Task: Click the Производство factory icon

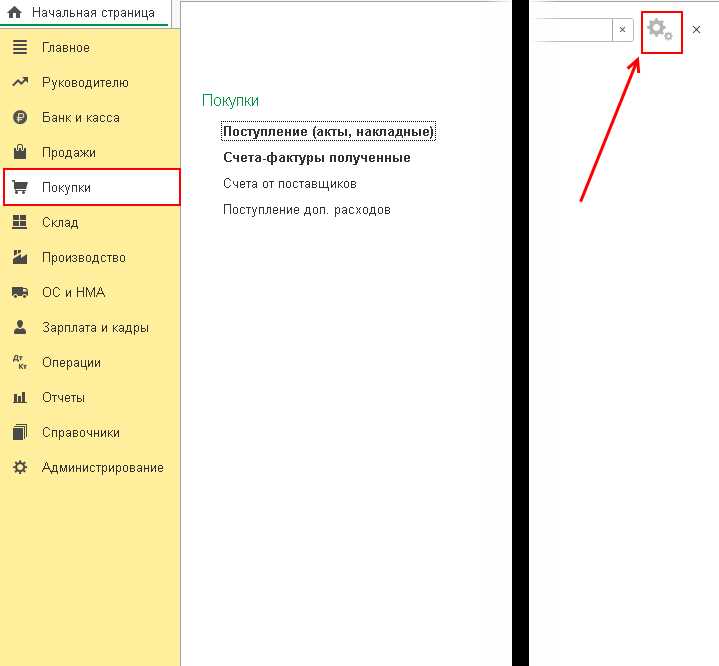Action: coord(20,257)
